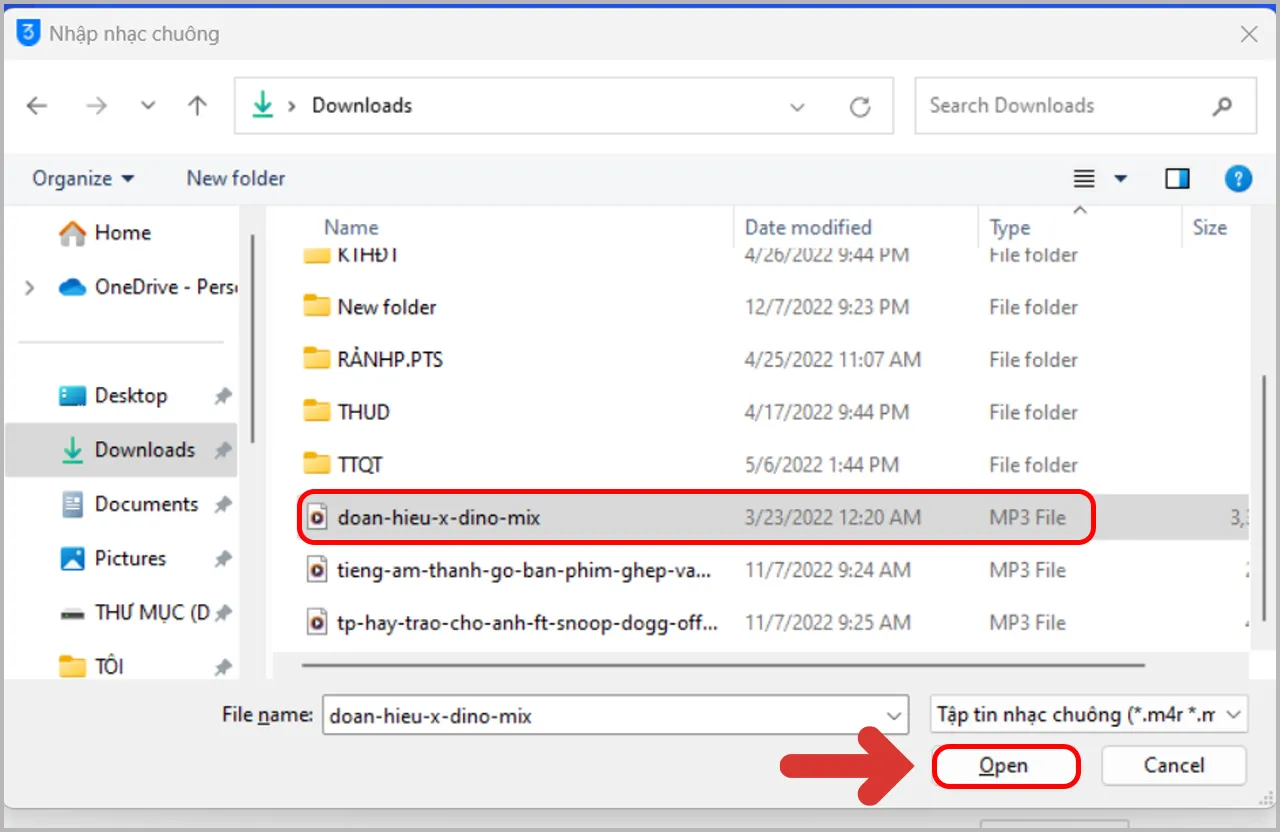Image resolution: width=1280 pixels, height=832 pixels.
Task: Click the Up directory arrow
Action: coord(198,106)
